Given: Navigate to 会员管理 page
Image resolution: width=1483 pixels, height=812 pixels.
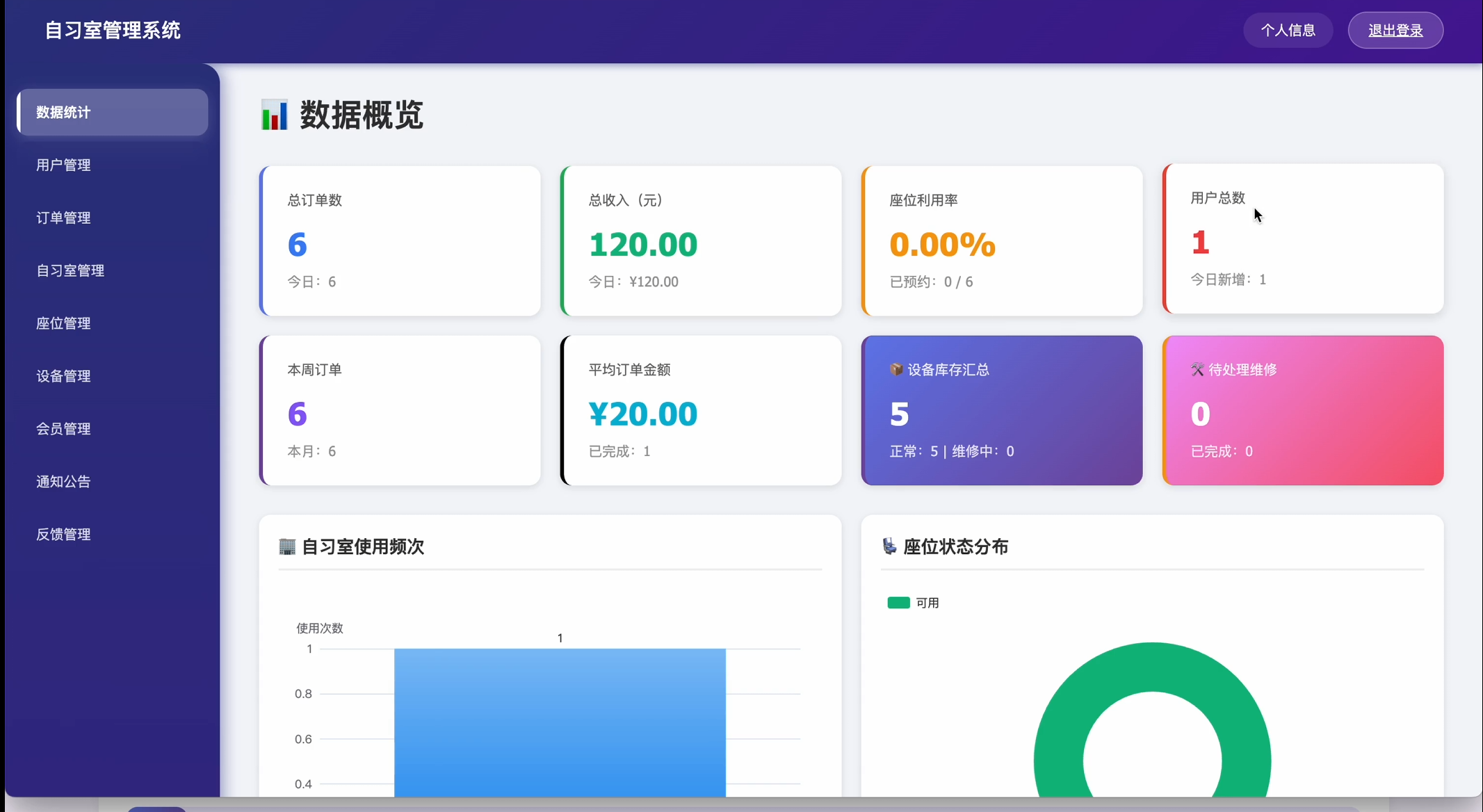Looking at the screenshot, I should click(63, 429).
